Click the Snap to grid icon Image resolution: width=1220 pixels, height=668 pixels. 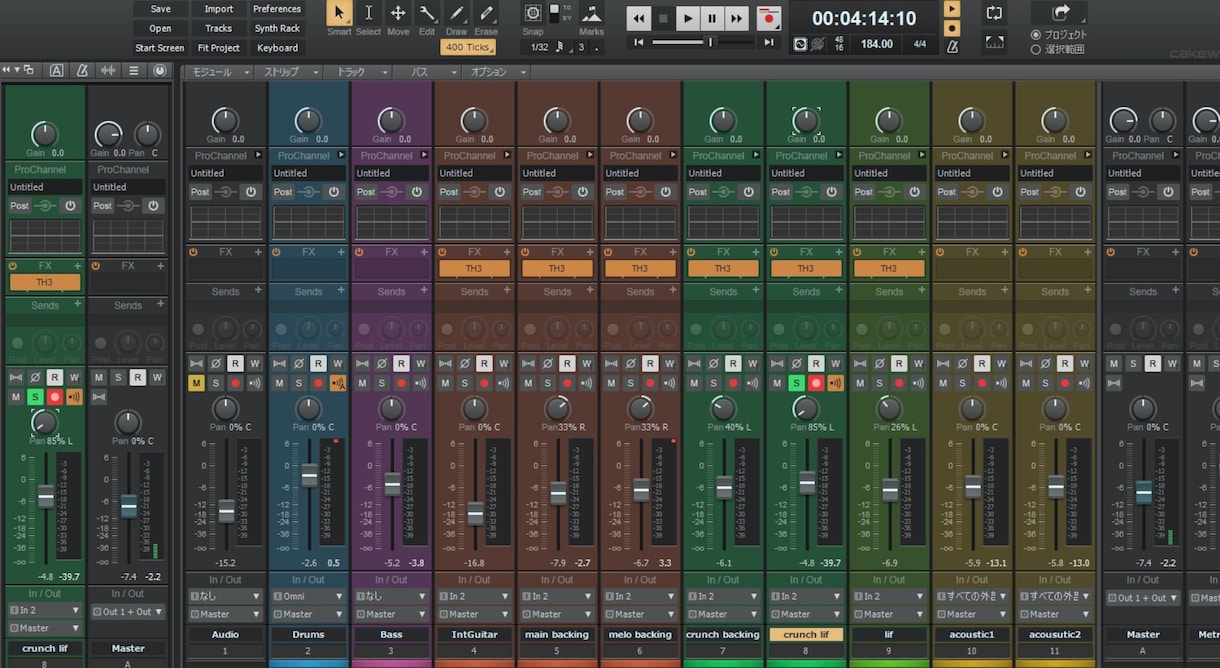coord(533,13)
